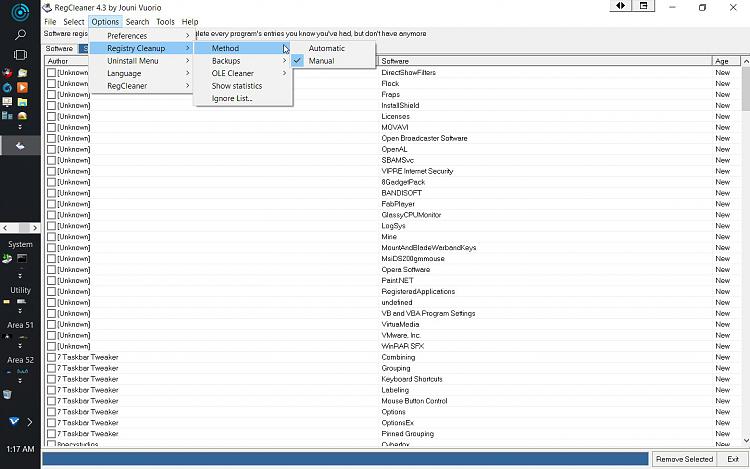Click the list's vertical scrollbar down arrow

point(746,440)
